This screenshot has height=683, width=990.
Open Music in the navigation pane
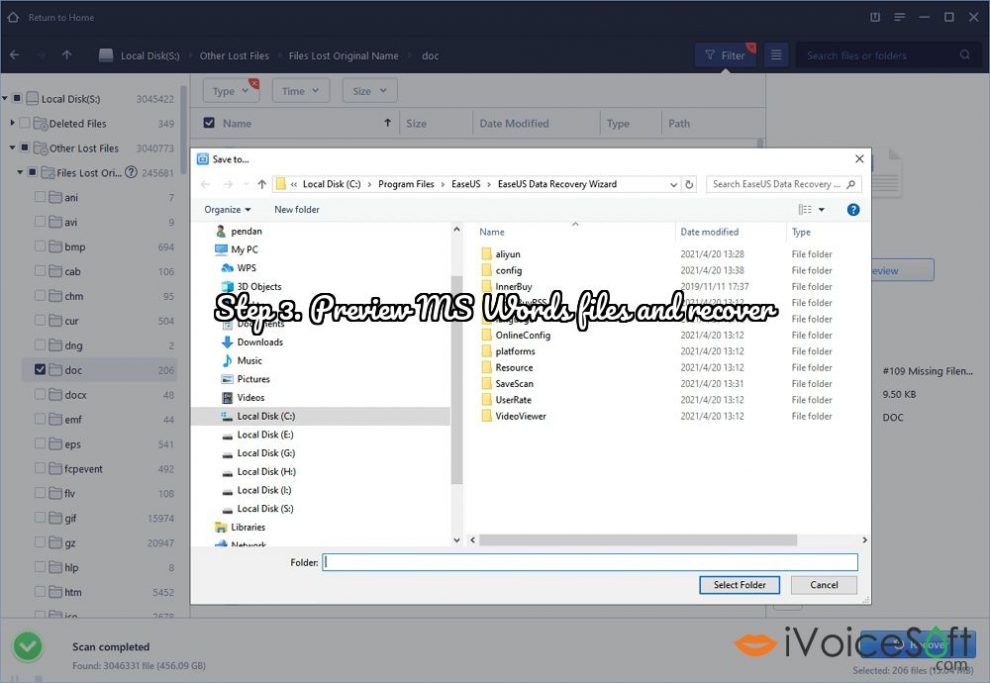[249, 360]
